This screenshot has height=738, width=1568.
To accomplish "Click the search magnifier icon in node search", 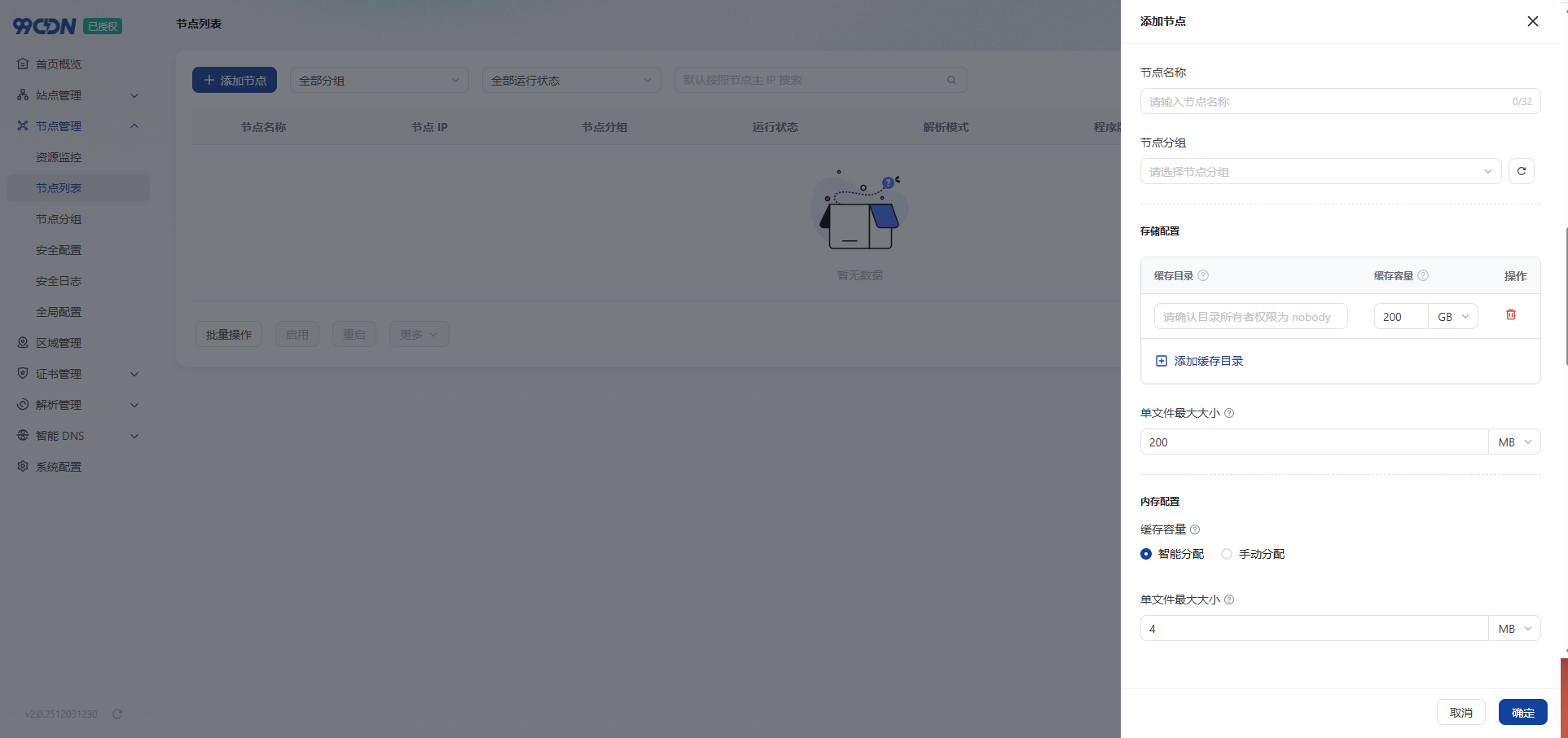I will click(951, 80).
